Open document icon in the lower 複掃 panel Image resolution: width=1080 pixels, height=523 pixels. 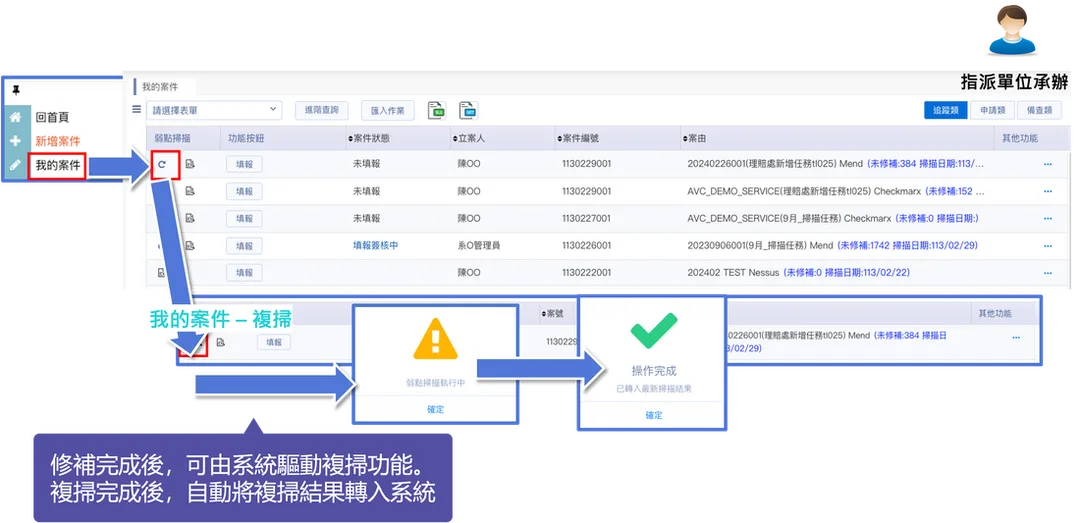coord(221,342)
